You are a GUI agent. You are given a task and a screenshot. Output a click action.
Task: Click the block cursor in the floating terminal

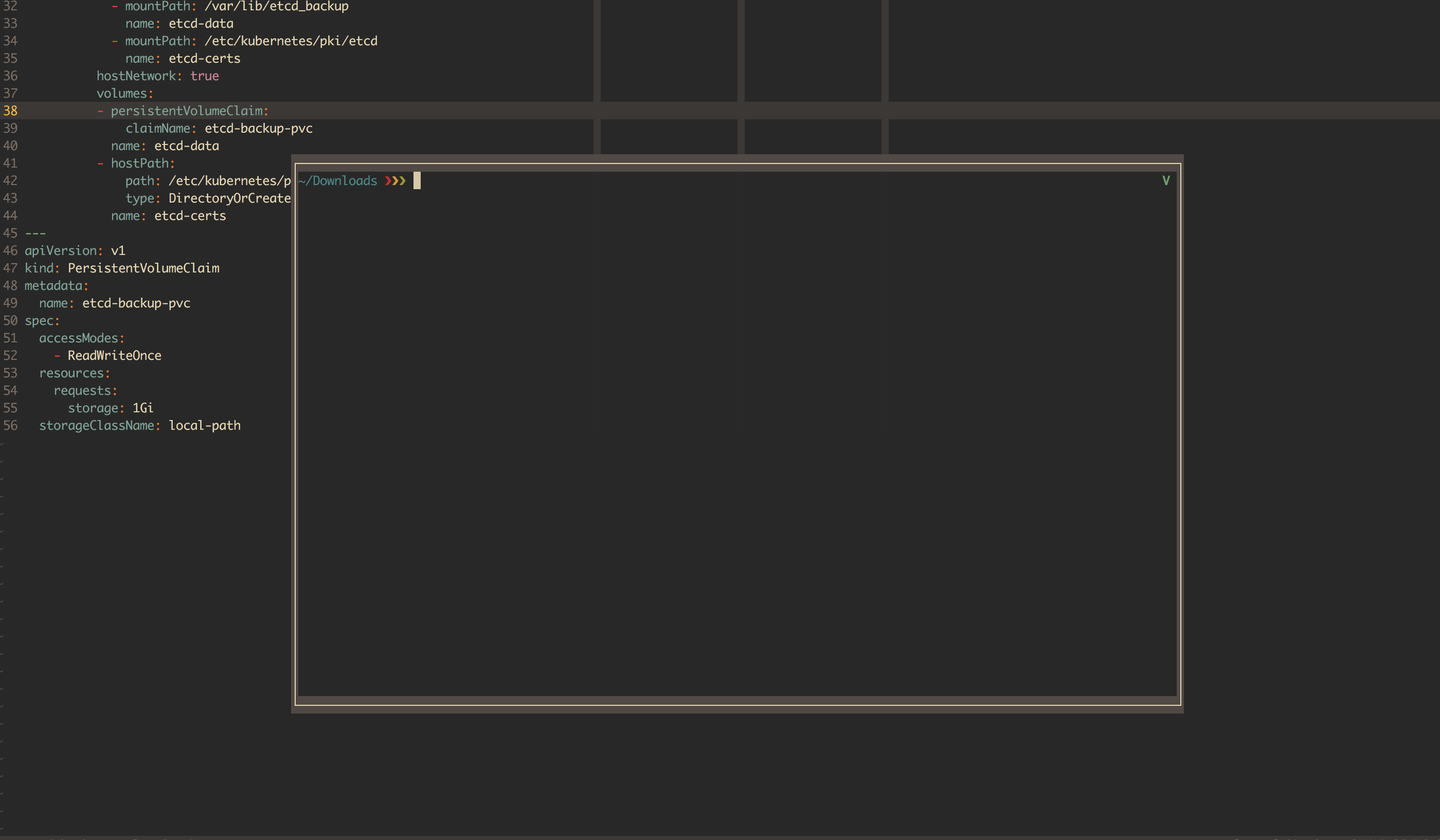coord(418,181)
